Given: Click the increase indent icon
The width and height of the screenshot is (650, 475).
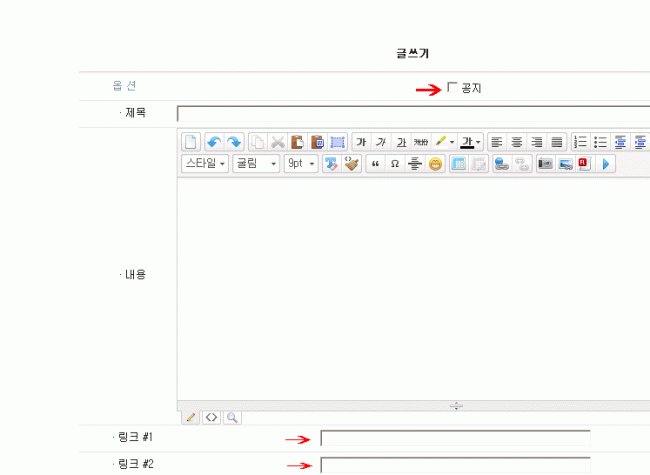Looking at the screenshot, I should pos(640,142).
